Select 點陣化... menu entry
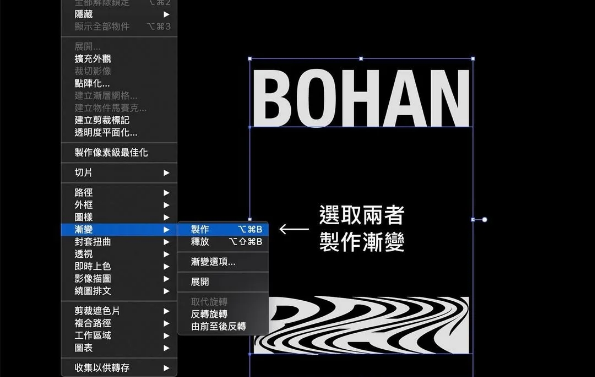The height and width of the screenshot is (377, 595). click(x=119, y=83)
